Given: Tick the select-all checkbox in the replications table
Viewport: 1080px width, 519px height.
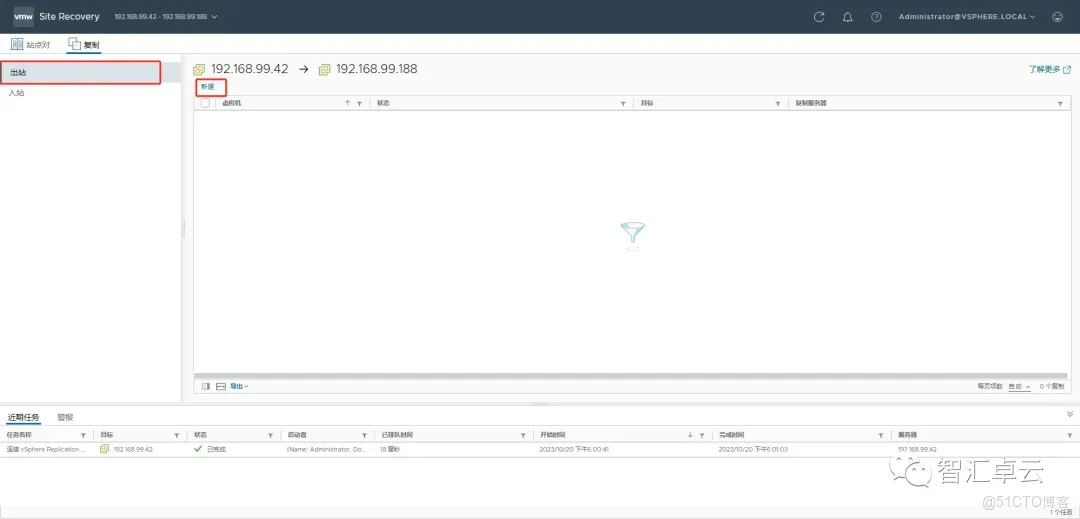Looking at the screenshot, I should coord(205,103).
